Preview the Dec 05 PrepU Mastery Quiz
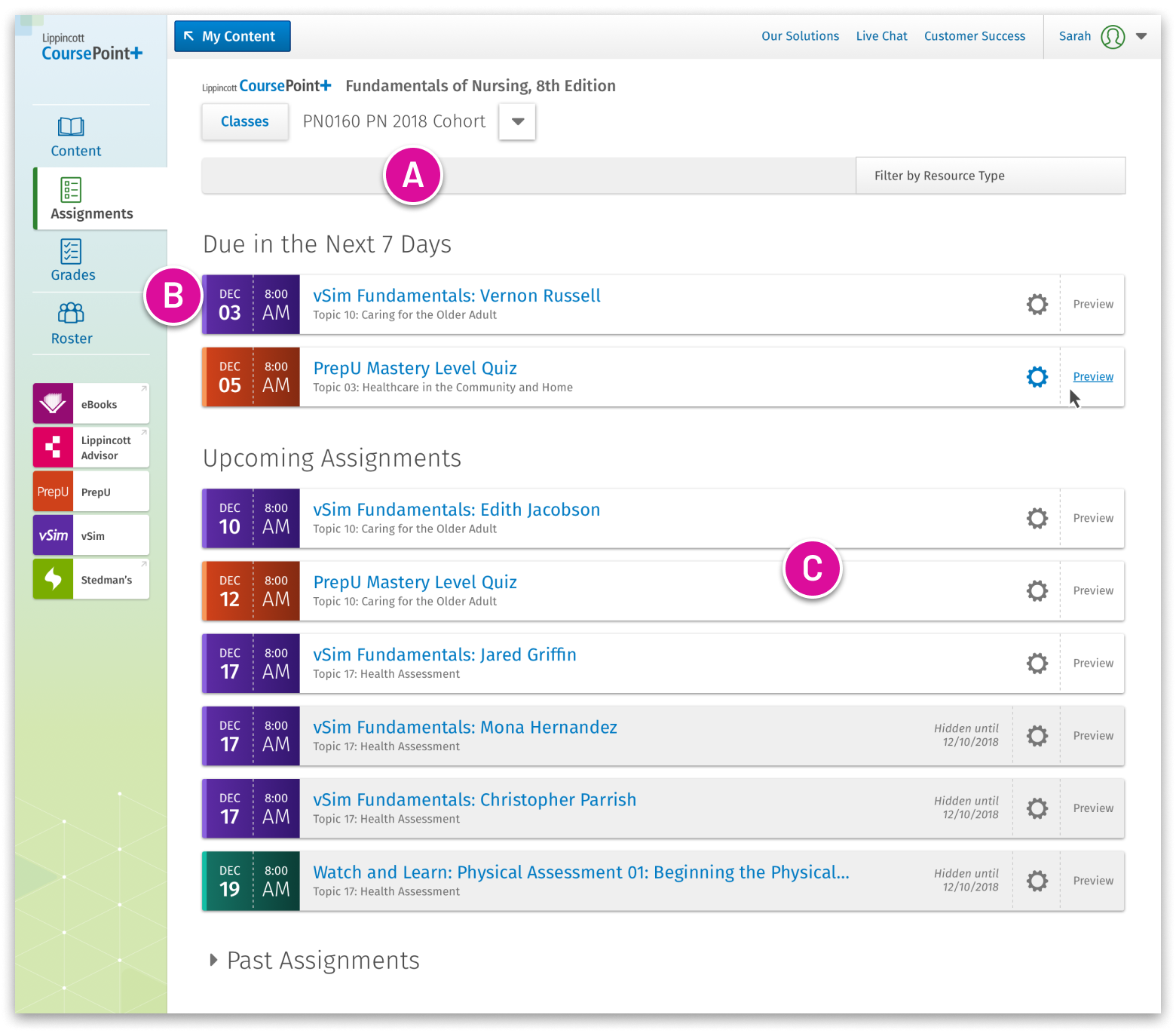1176x1033 pixels. [1092, 377]
